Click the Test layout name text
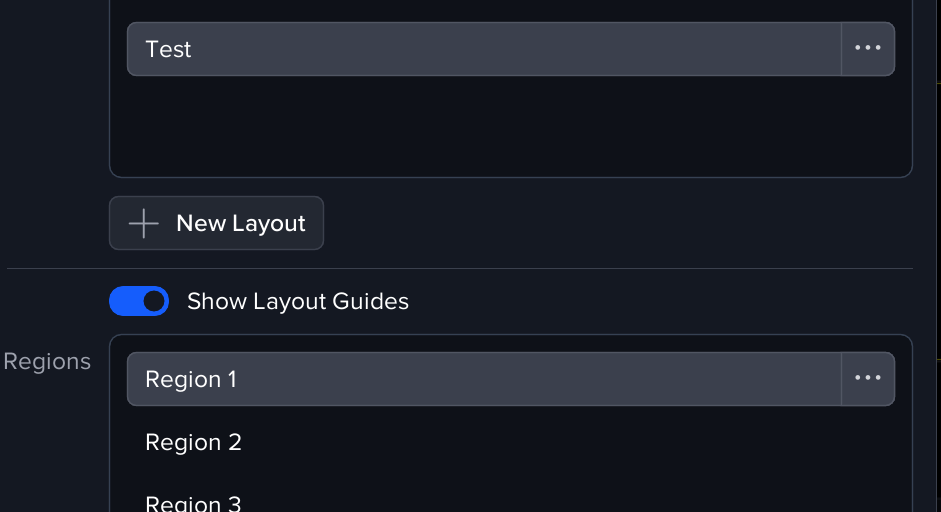941x512 pixels. tap(168, 49)
